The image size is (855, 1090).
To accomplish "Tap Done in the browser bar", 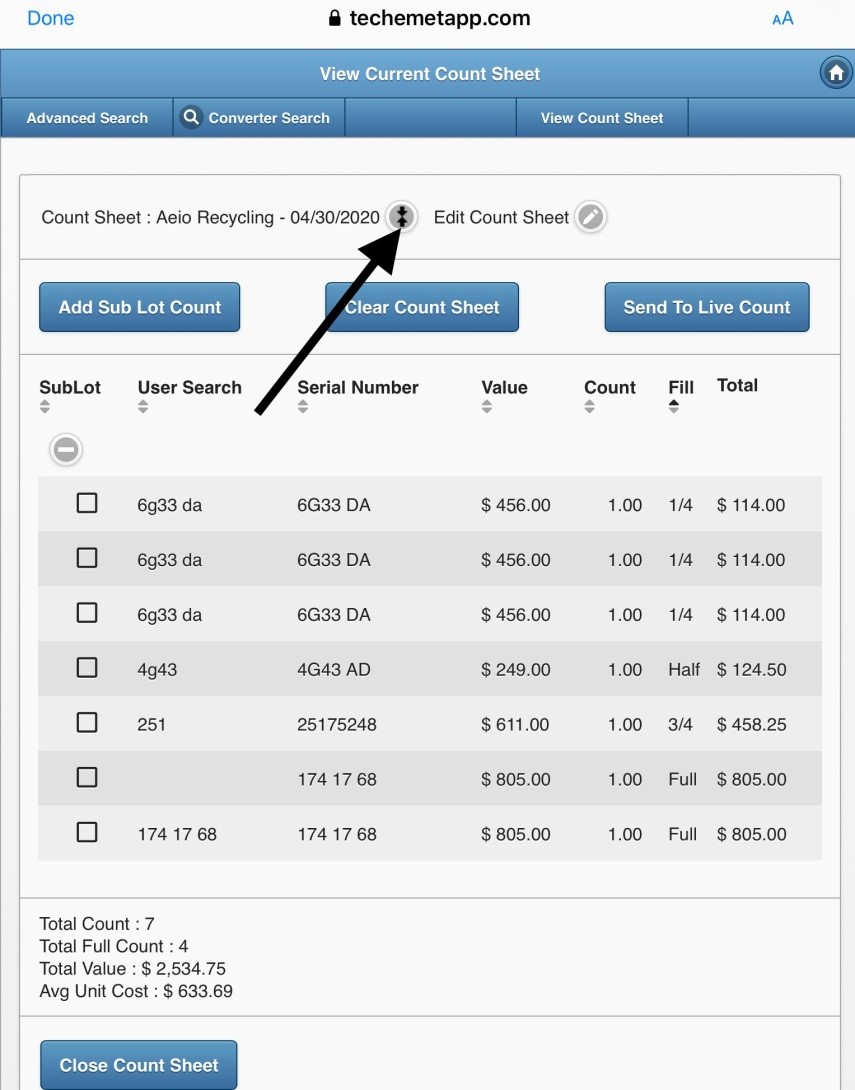I will pyautogui.click(x=50, y=18).
